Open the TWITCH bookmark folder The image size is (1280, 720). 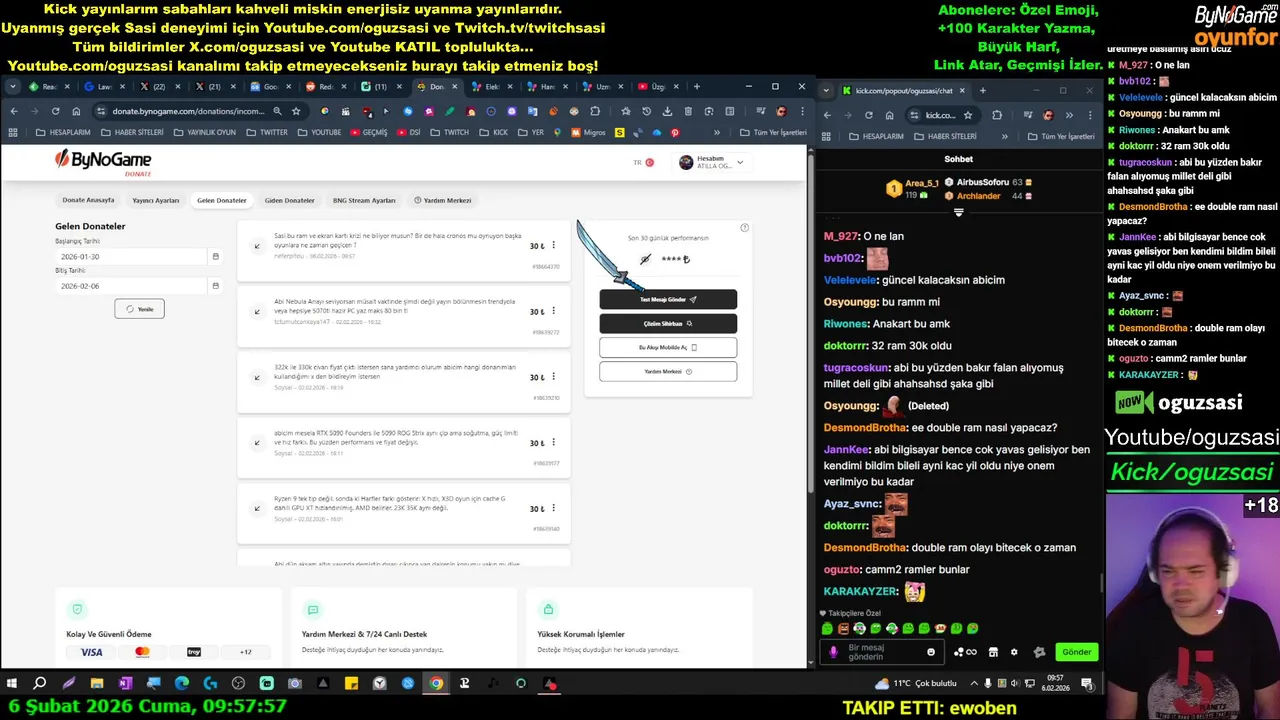450,132
